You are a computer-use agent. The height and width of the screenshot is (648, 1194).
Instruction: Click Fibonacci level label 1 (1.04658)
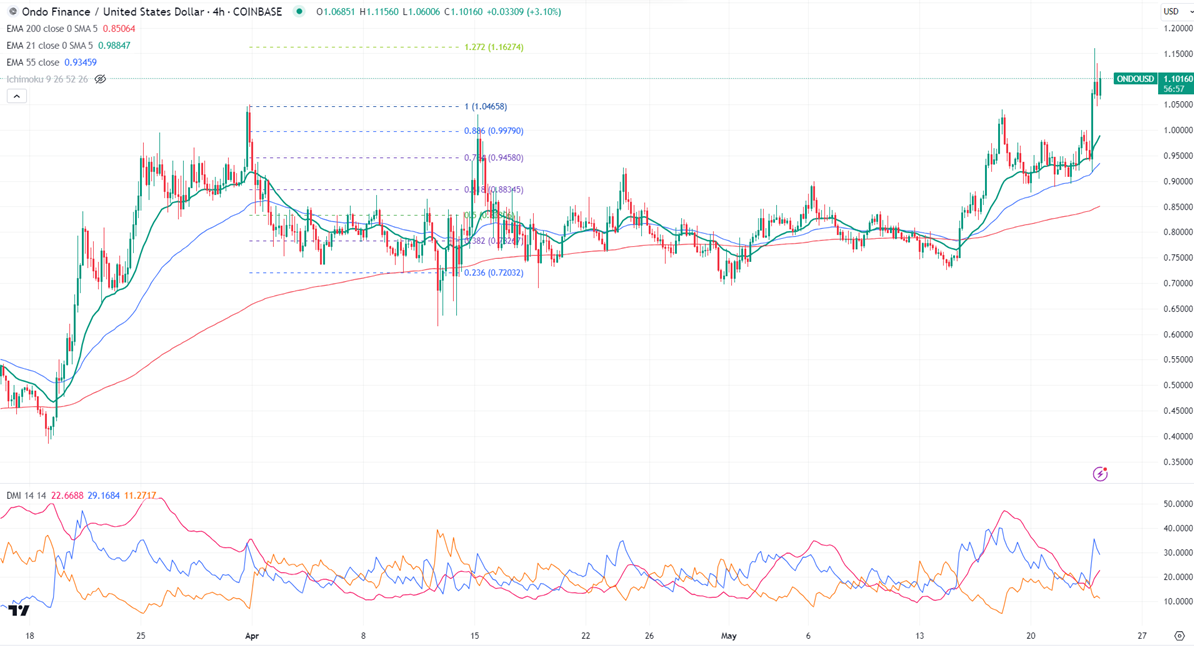pyautogui.click(x=486, y=107)
